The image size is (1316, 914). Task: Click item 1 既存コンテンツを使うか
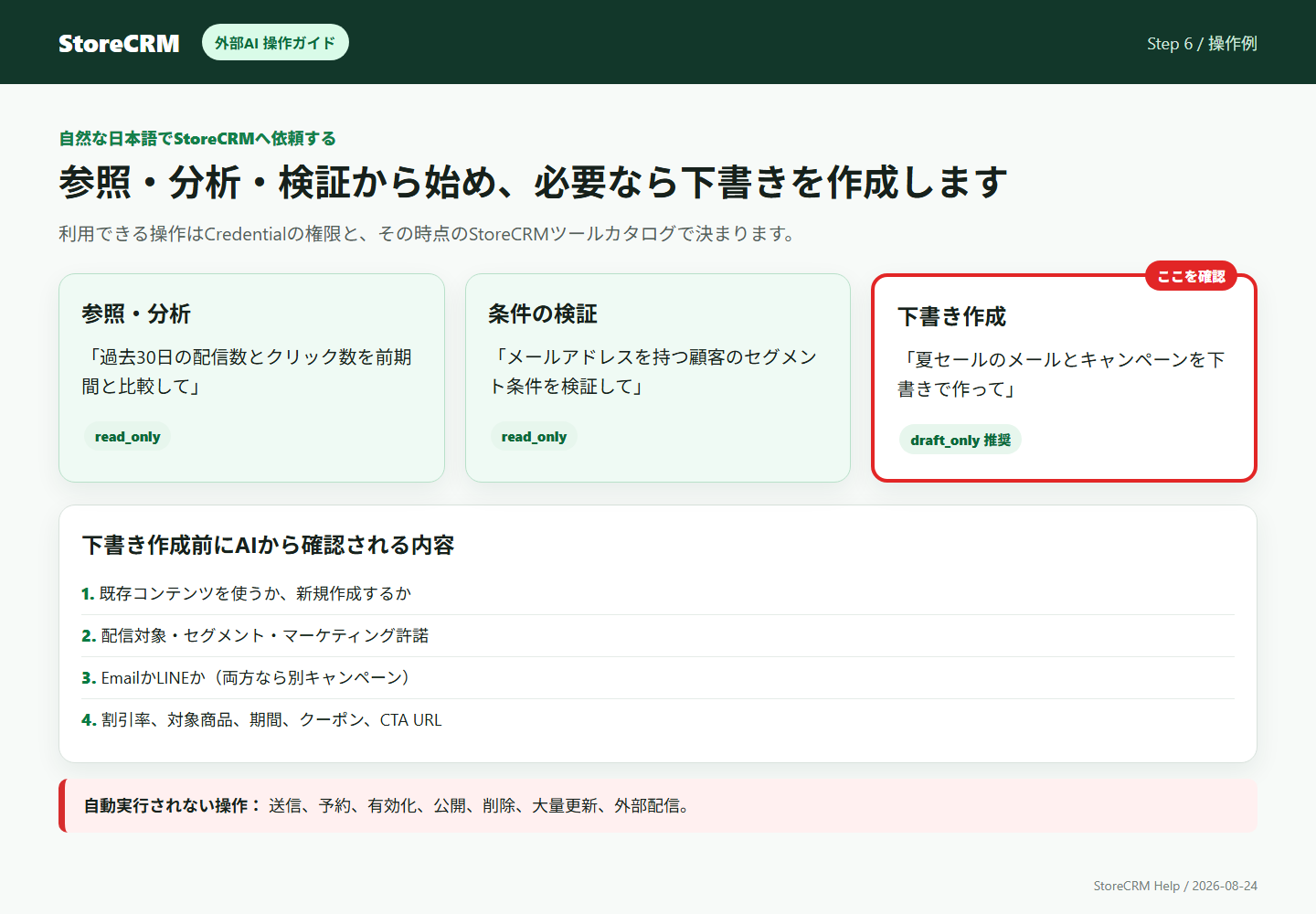point(658,593)
